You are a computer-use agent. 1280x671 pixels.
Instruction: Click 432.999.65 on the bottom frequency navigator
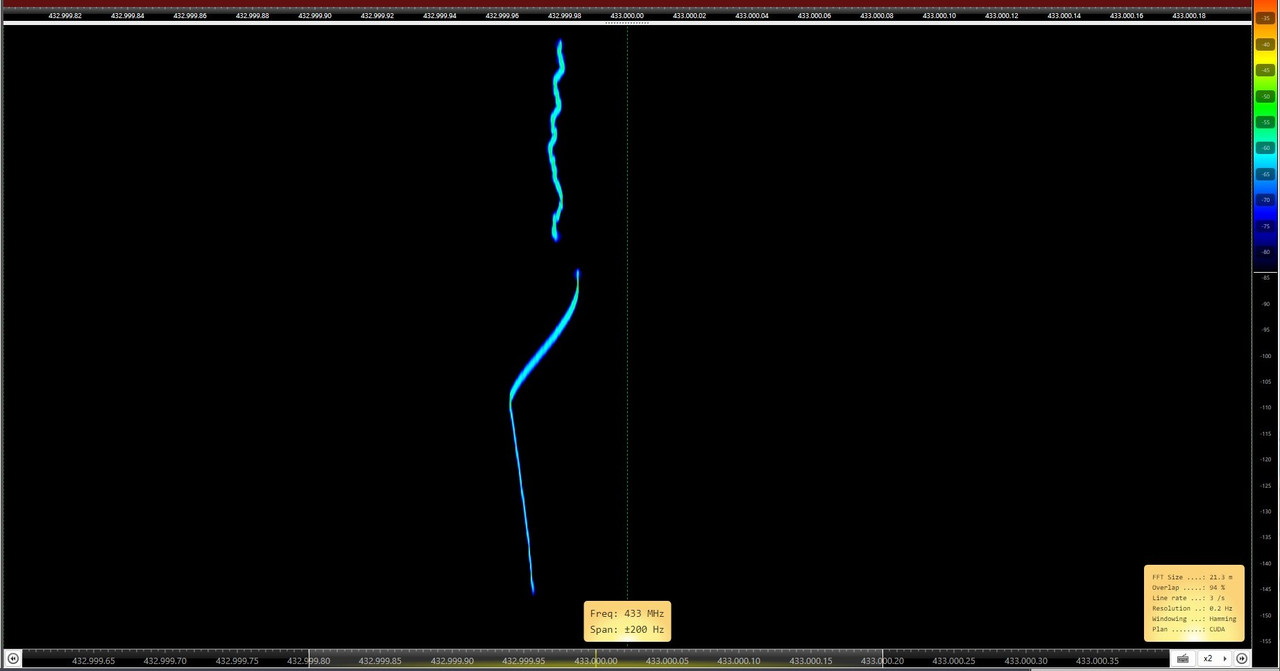(x=94, y=660)
